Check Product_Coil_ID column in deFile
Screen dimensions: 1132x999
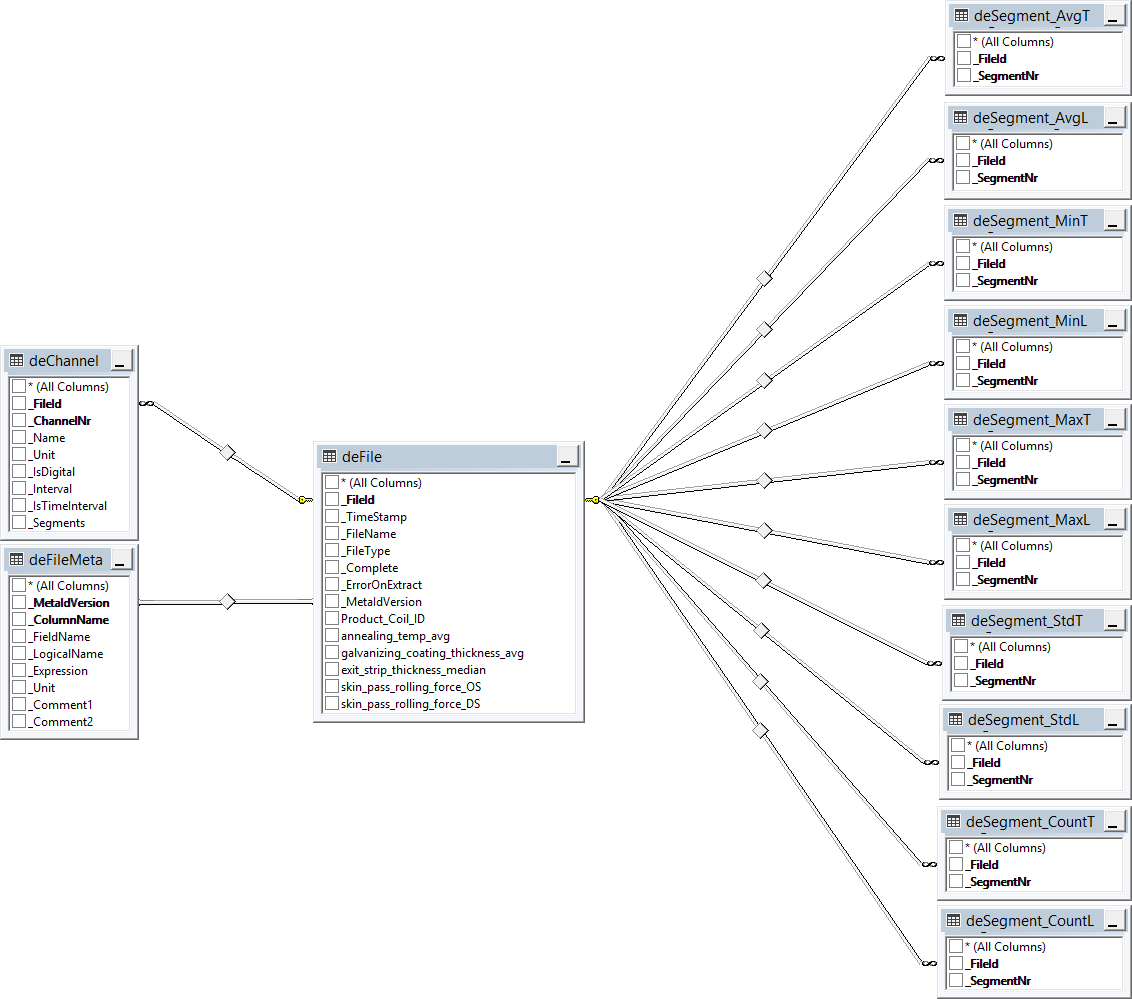coord(332,618)
